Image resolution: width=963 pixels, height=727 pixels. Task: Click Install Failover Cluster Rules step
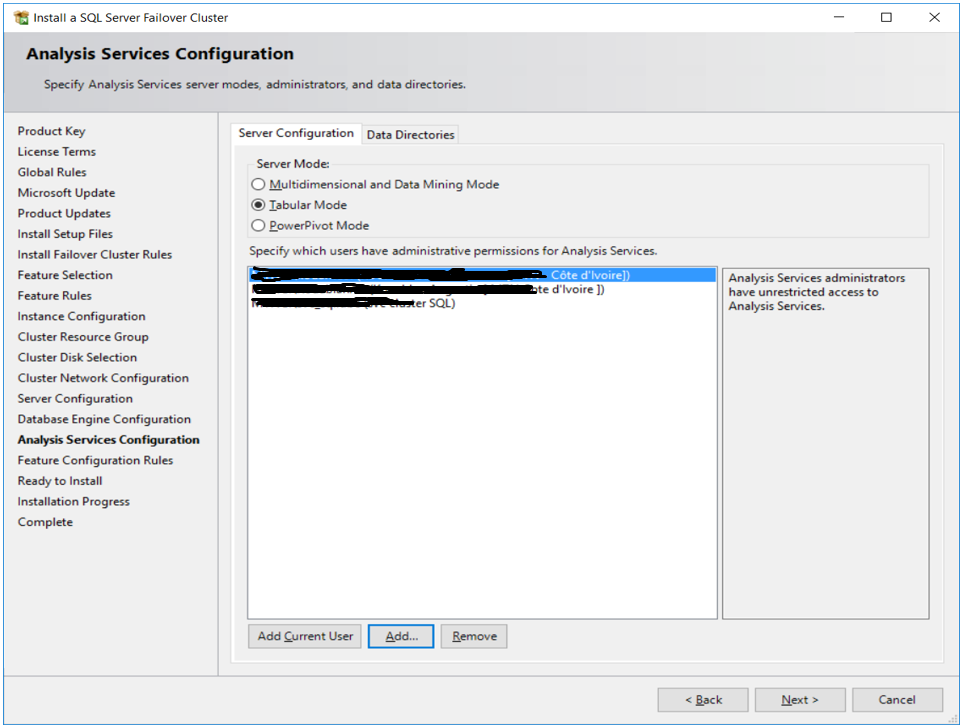(x=95, y=255)
